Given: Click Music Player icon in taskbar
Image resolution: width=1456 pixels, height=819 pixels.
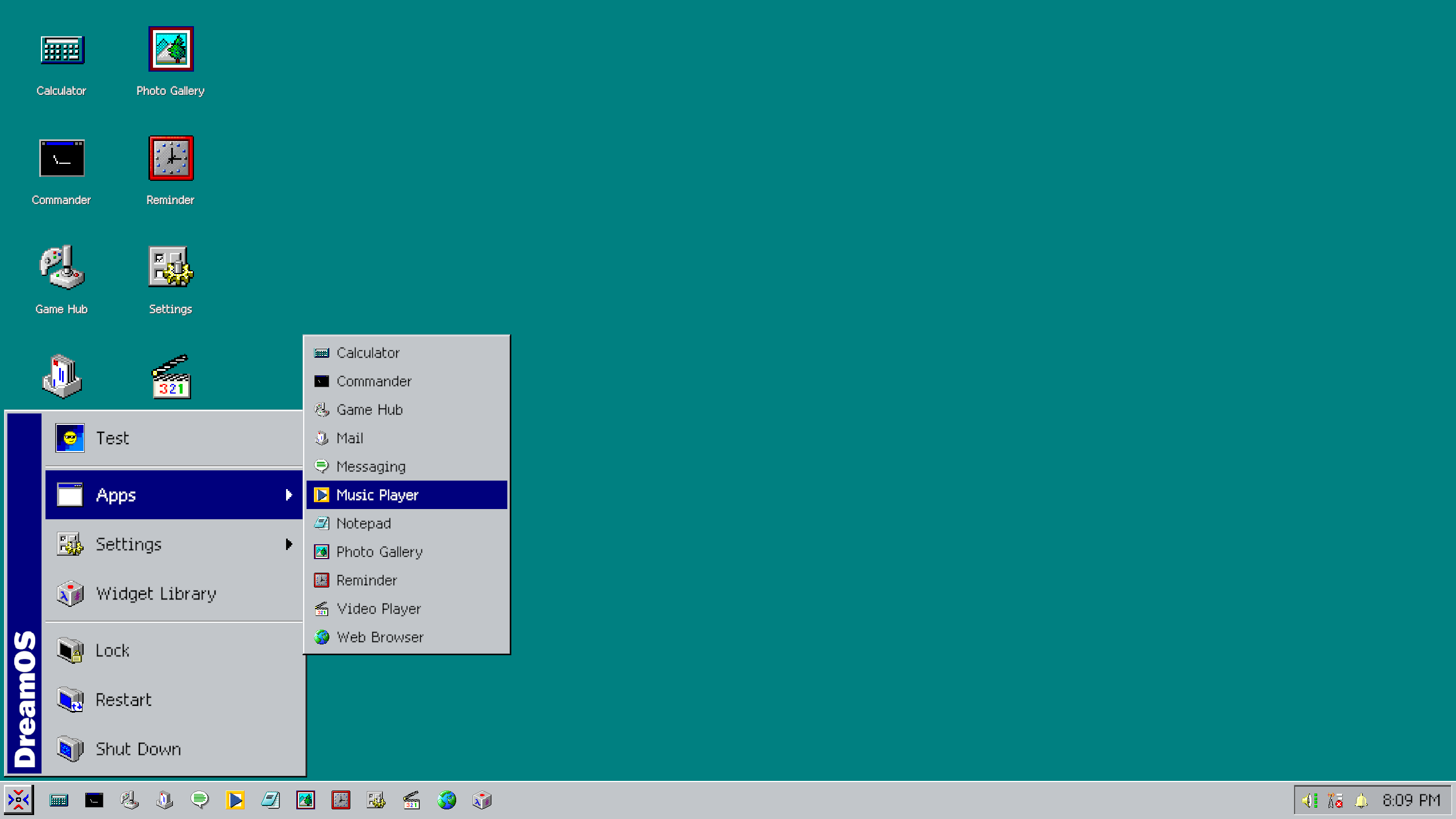Looking at the screenshot, I should point(235,800).
